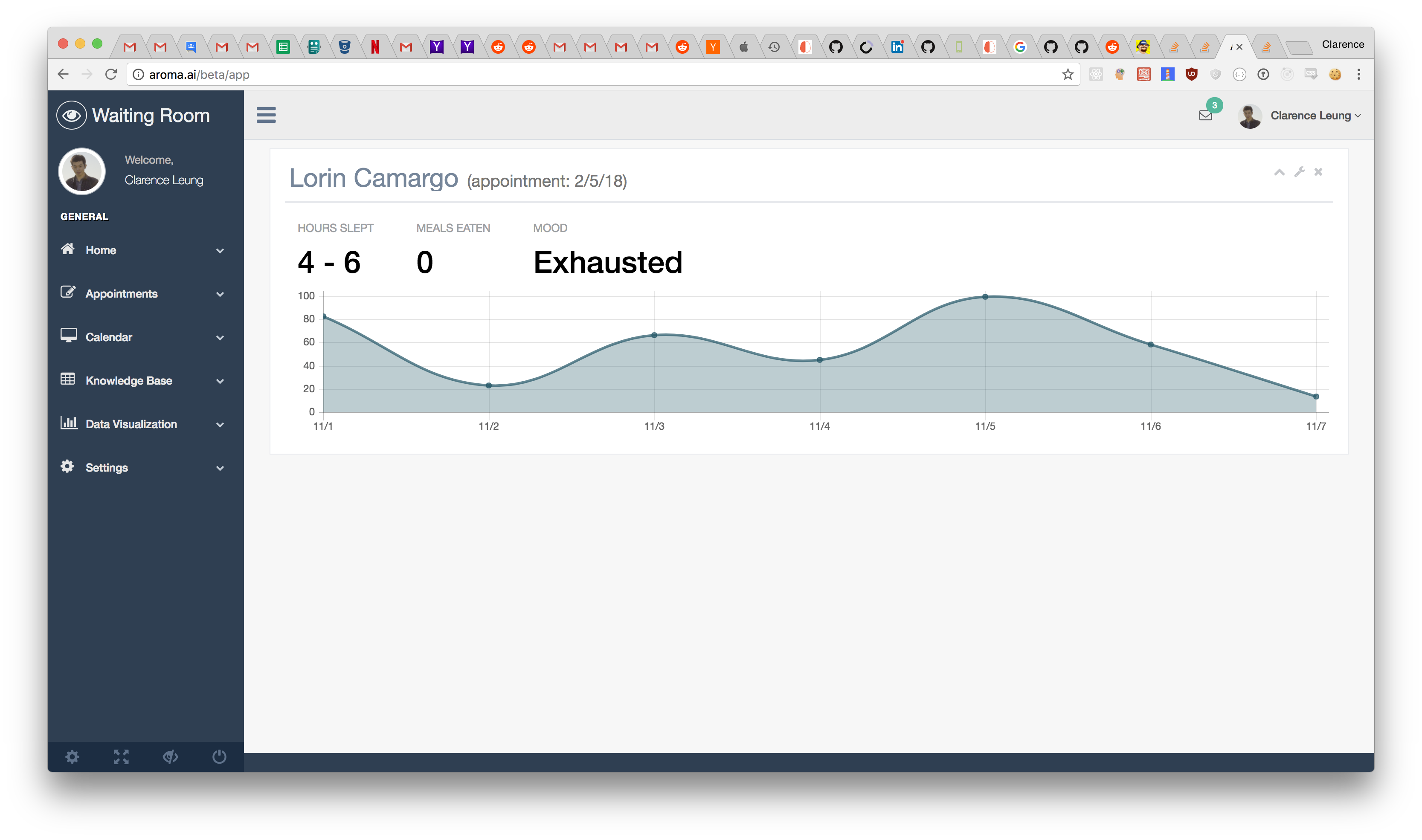Close the Lorin Camargo panel
The height and width of the screenshot is (840, 1422).
pos(1318,172)
